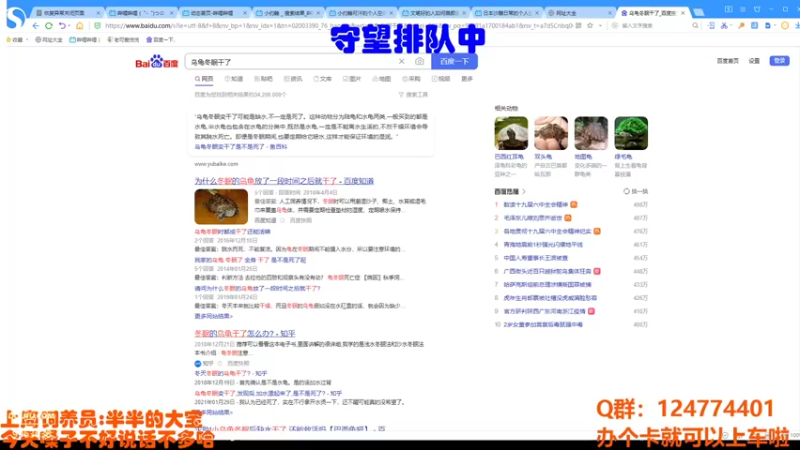Open hot search item 青海地震前1秒强光闪耀地平线
800x450 pixels.
(543, 245)
